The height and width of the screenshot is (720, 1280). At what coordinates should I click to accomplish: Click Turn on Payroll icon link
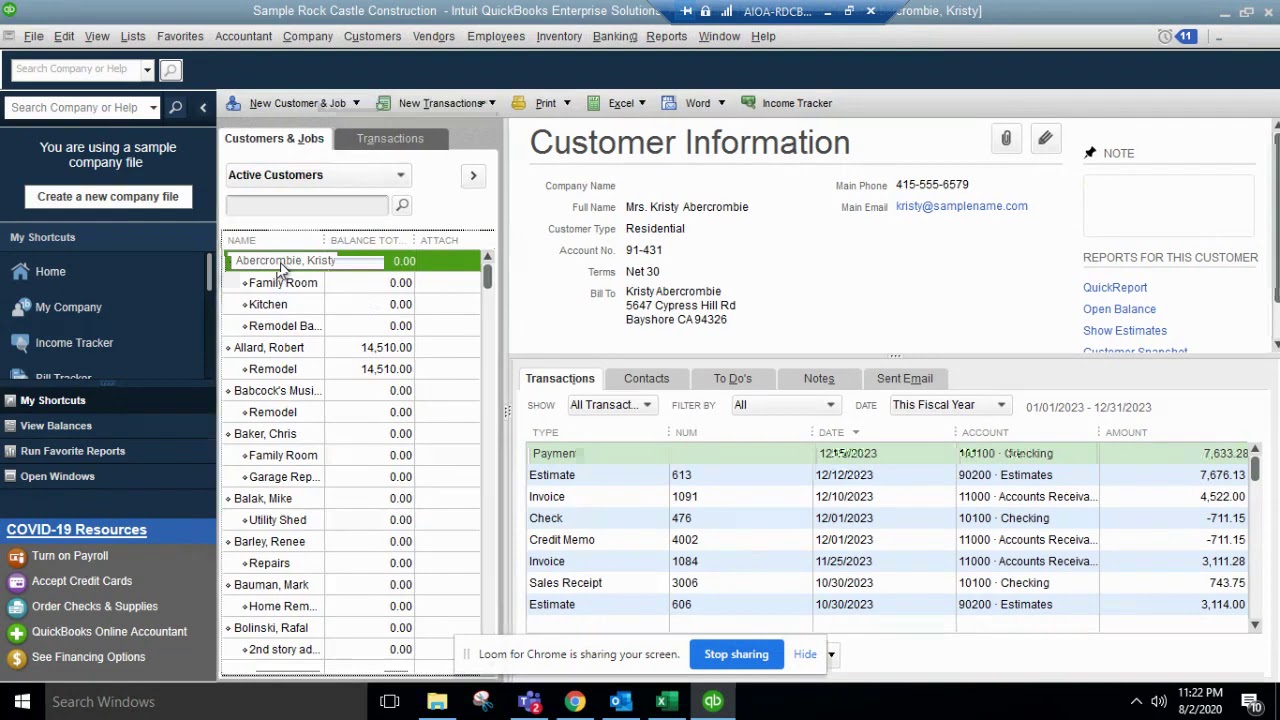pyautogui.click(x=16, y=556)
